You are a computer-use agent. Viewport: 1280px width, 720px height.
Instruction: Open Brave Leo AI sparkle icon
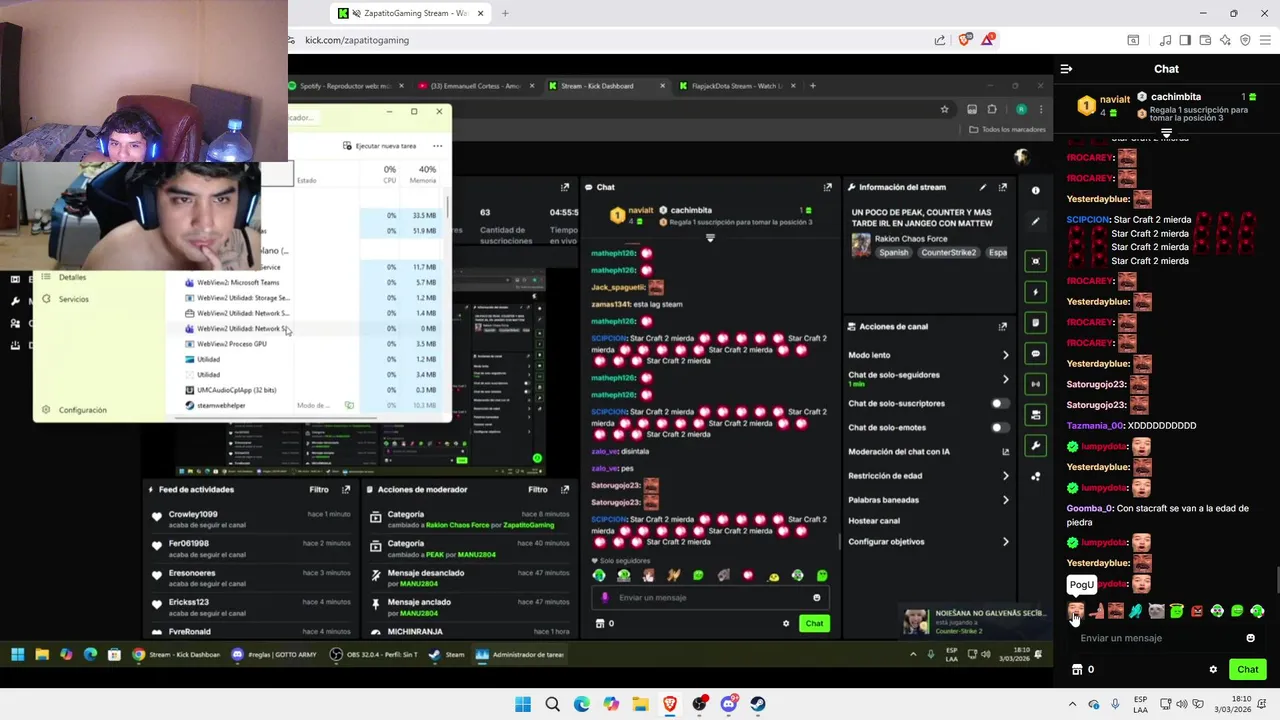pyautogui.click(x=1225, y=40)
